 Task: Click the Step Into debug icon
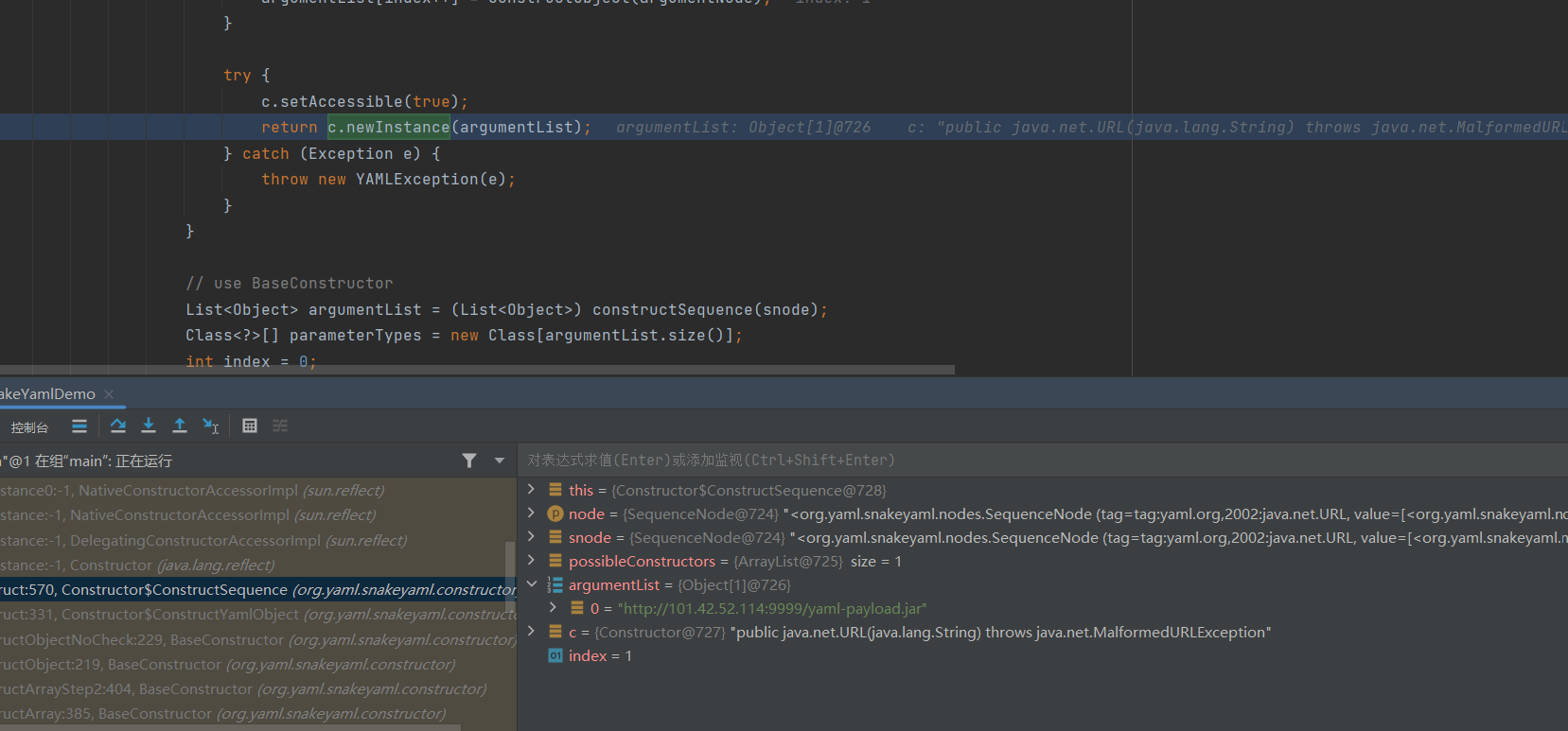pyautogui.click(x=149, y=426)
